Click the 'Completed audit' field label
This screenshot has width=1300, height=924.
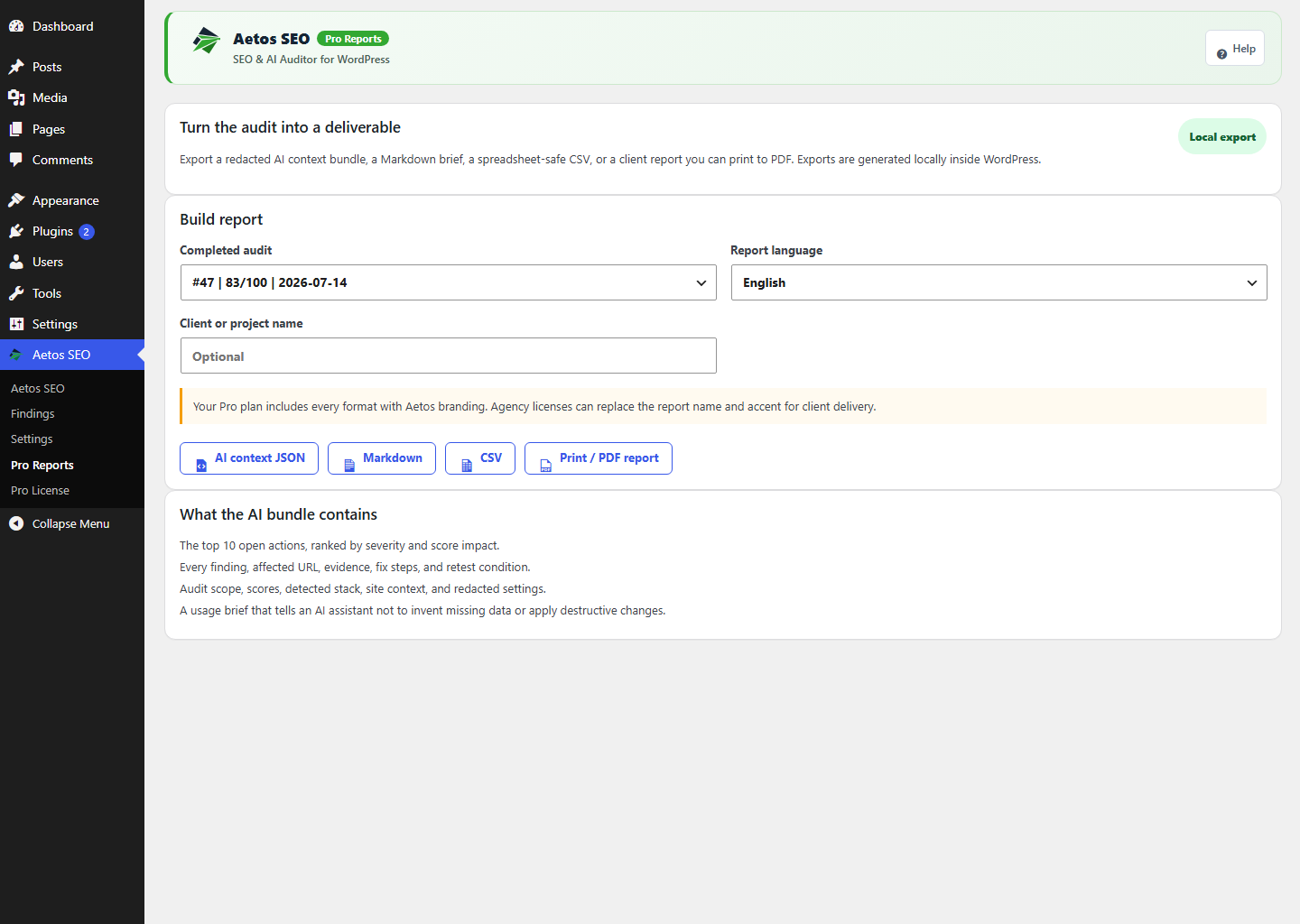pyautogui.click(x=226, y=251)
